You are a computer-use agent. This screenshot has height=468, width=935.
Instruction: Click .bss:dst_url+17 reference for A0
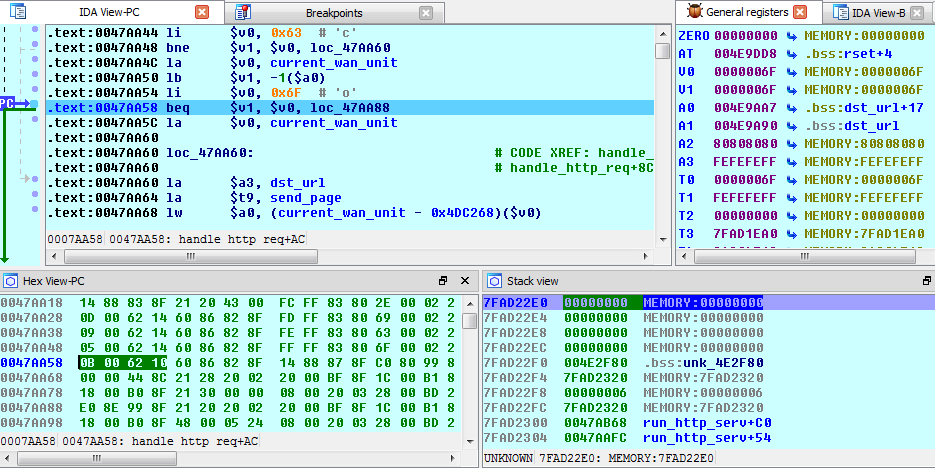pos(864,108)
